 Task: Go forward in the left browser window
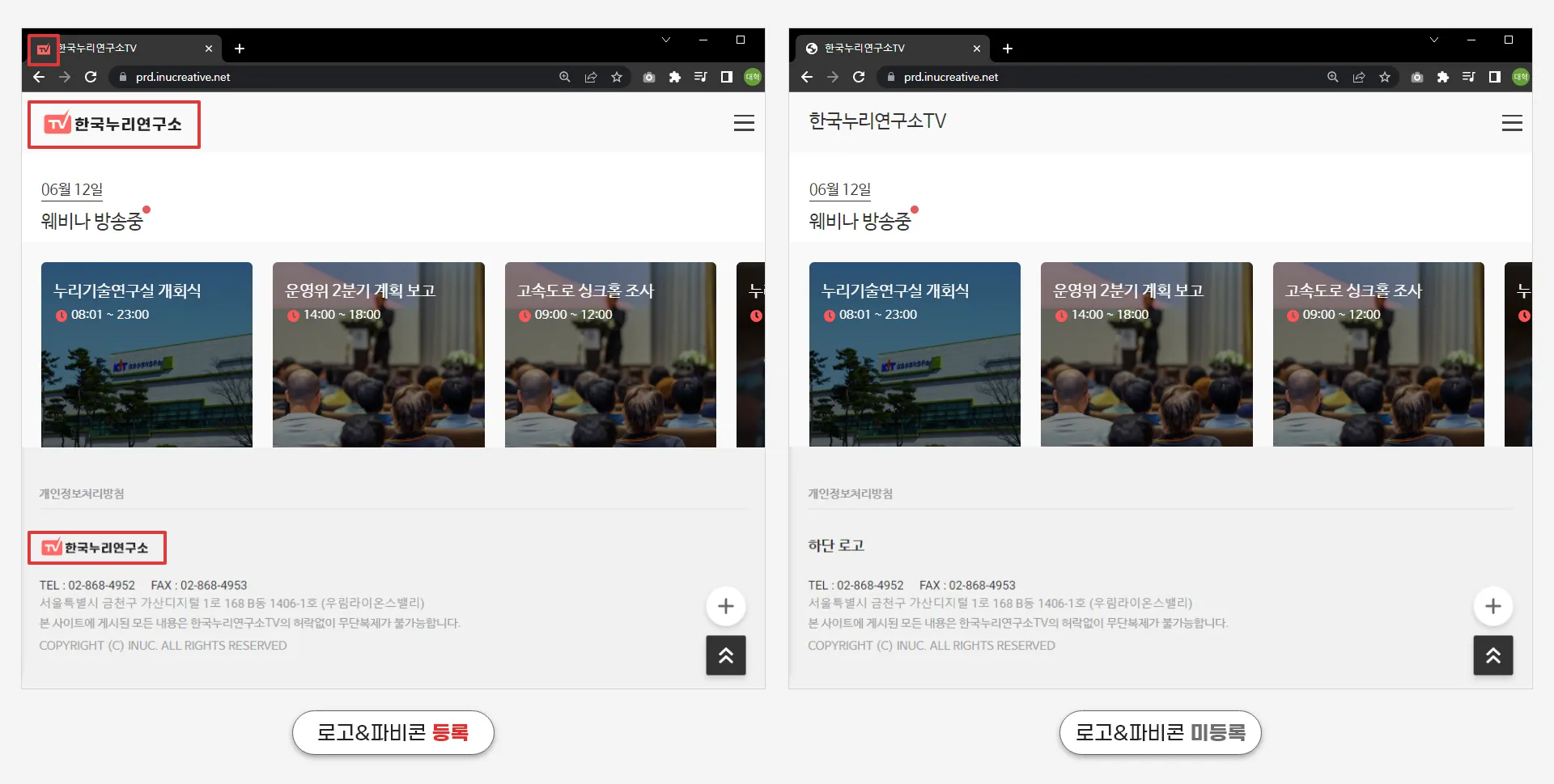[65, 77]
